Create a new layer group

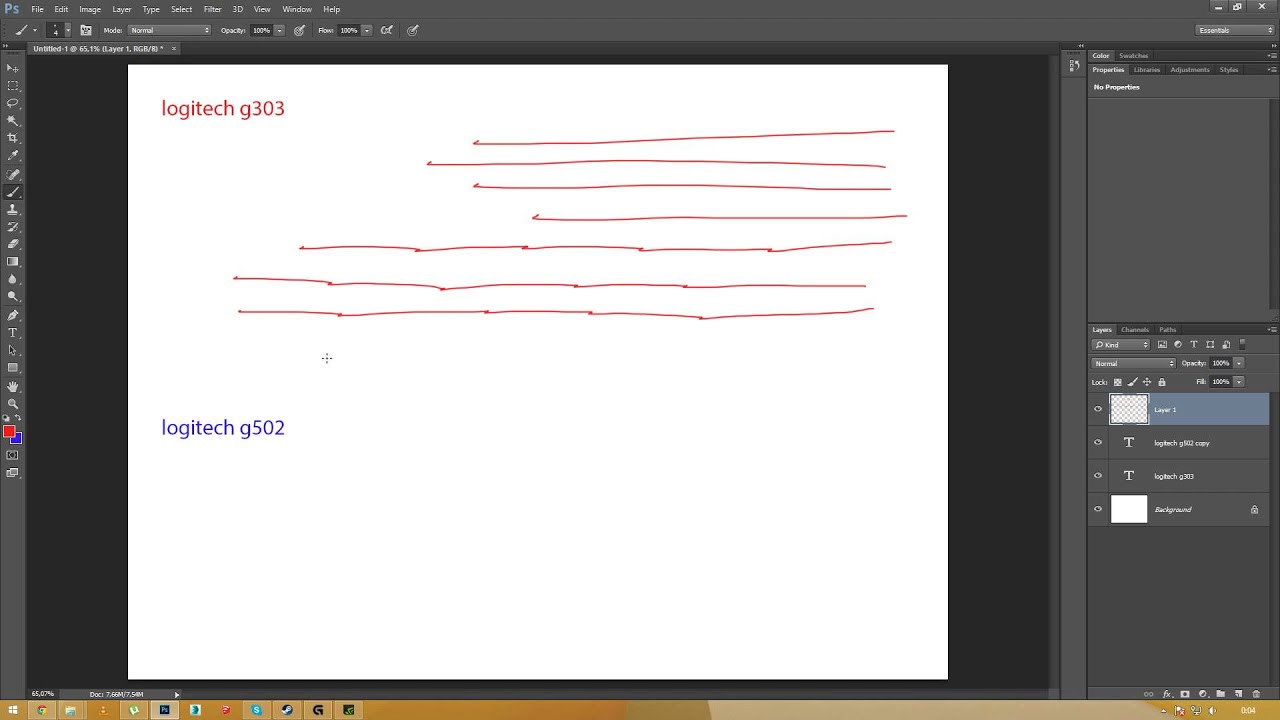(1221, 694)
